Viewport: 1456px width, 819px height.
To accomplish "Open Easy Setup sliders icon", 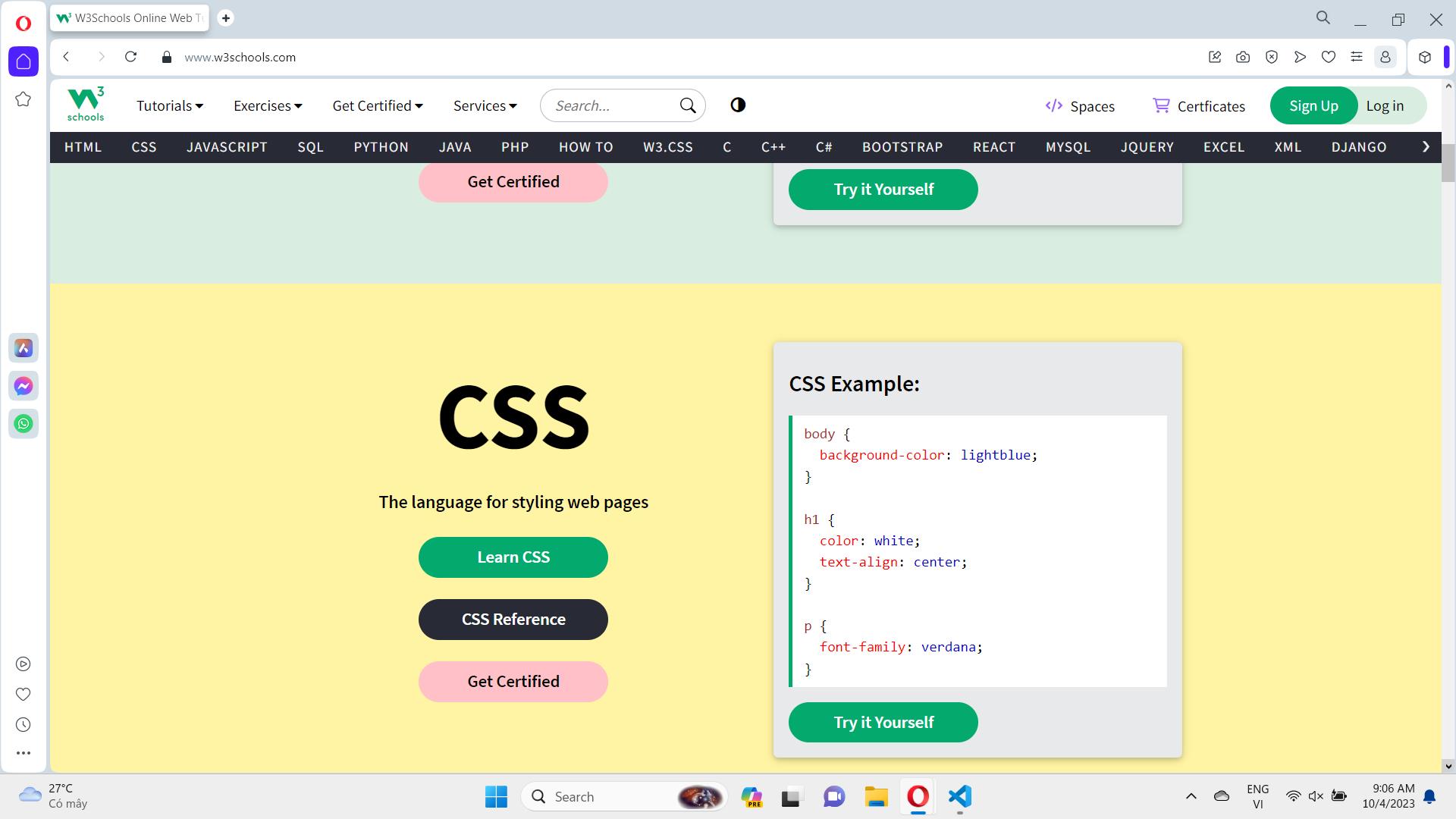I will 1357,57.
